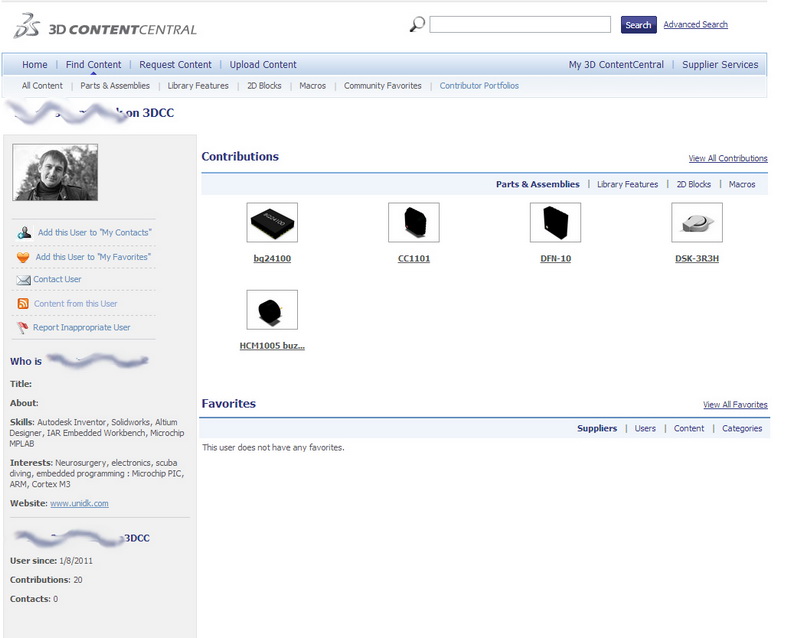Viewport: 800px width, 638px height.
Task: Focus the search text field
Action: 520,25
